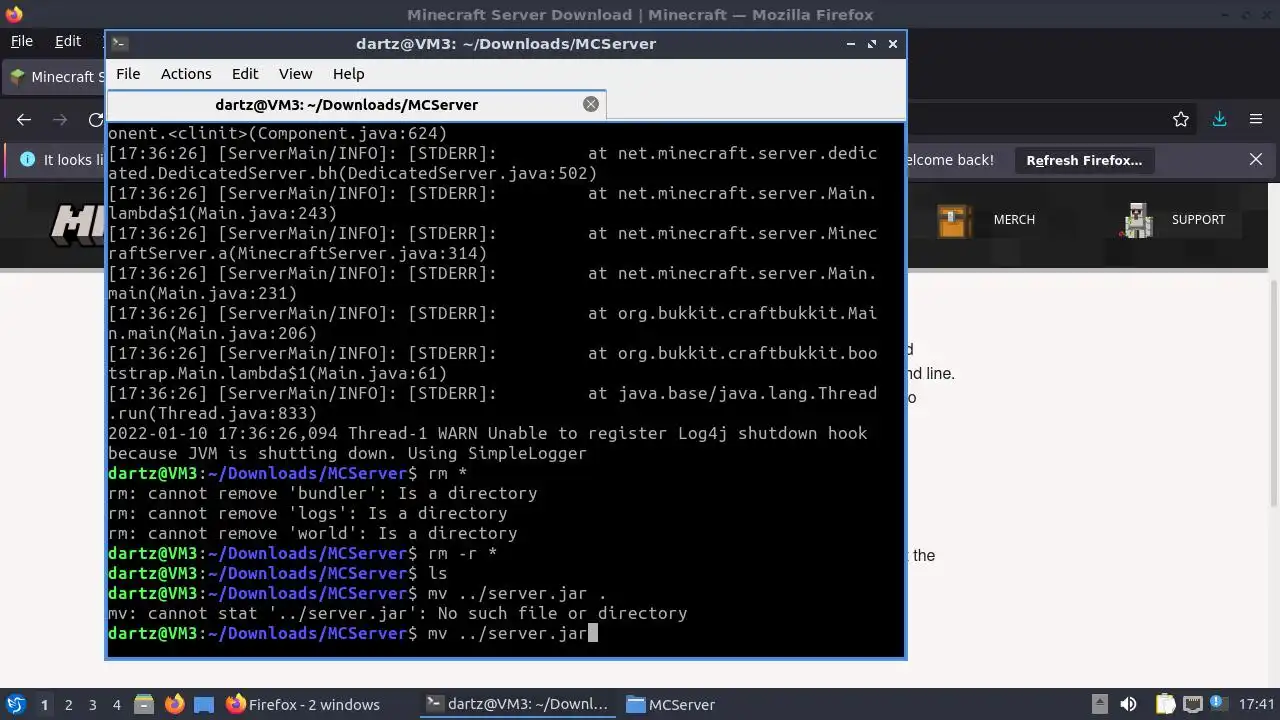Click the removable media tray icon
The image size is (1280, 720).
pos(1099,704)
